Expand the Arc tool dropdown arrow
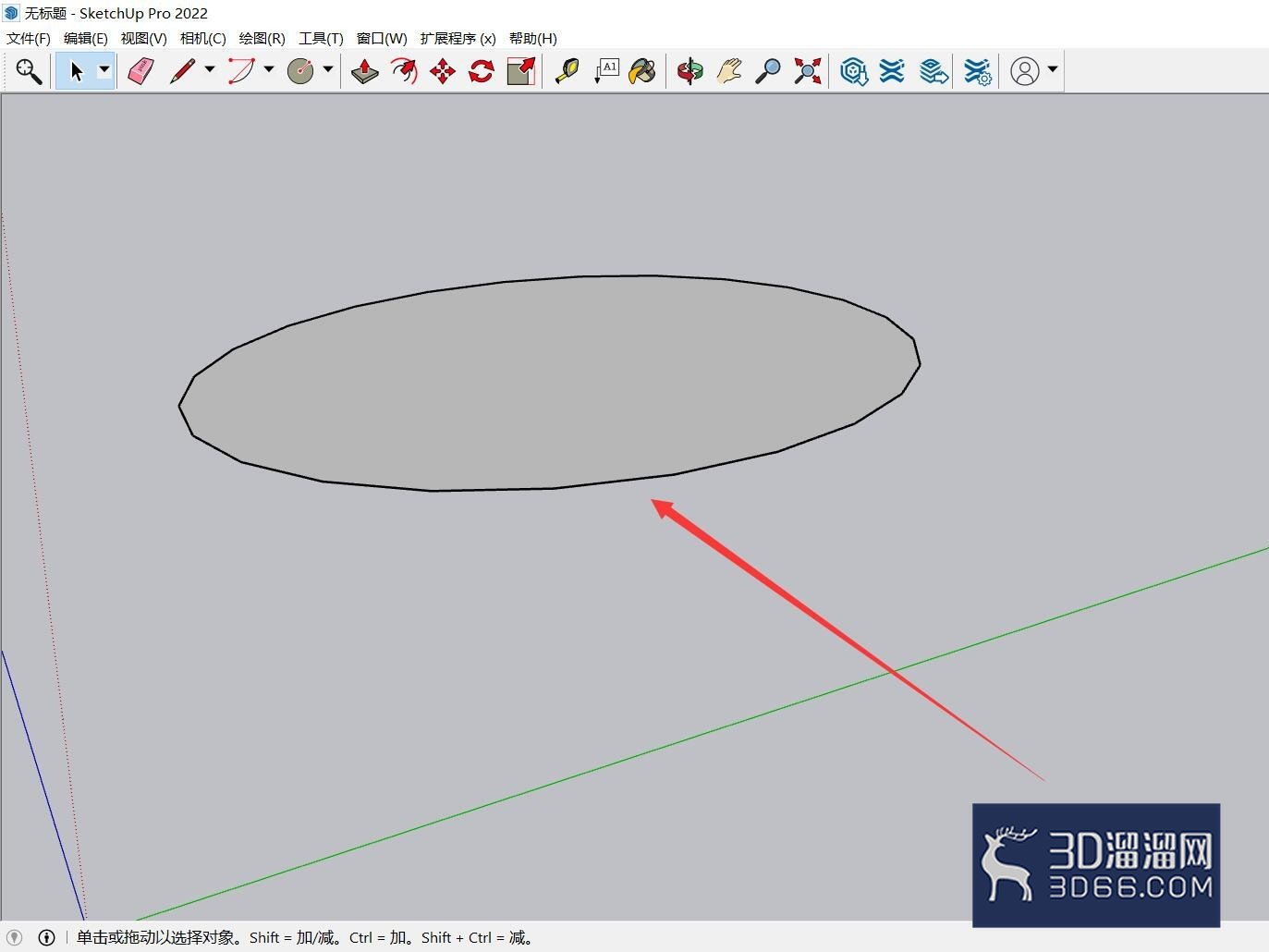This screenshot has height=952, width=1269. 269,70
